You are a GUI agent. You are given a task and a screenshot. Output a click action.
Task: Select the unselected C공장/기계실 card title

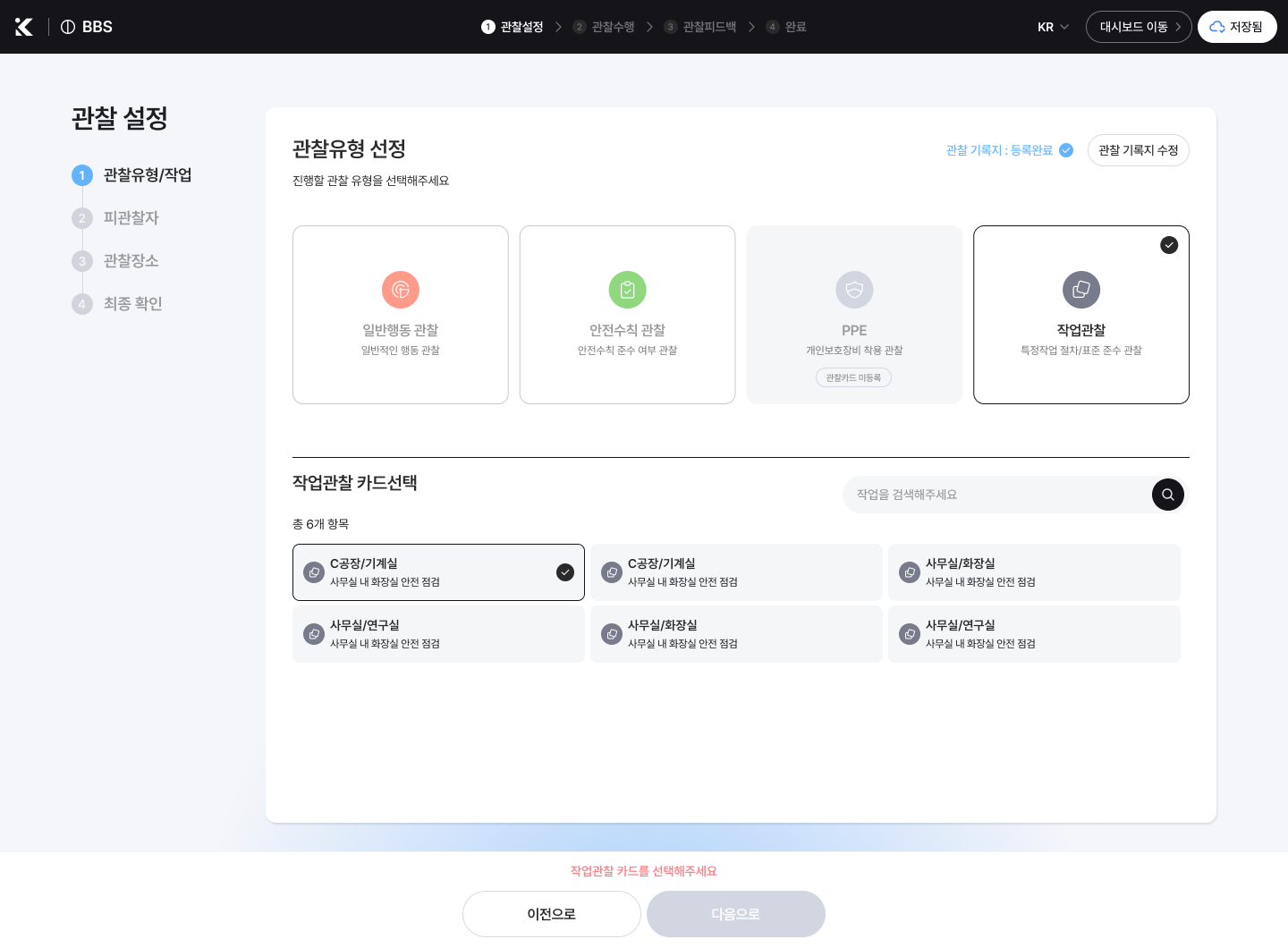[x=662, y=563]
